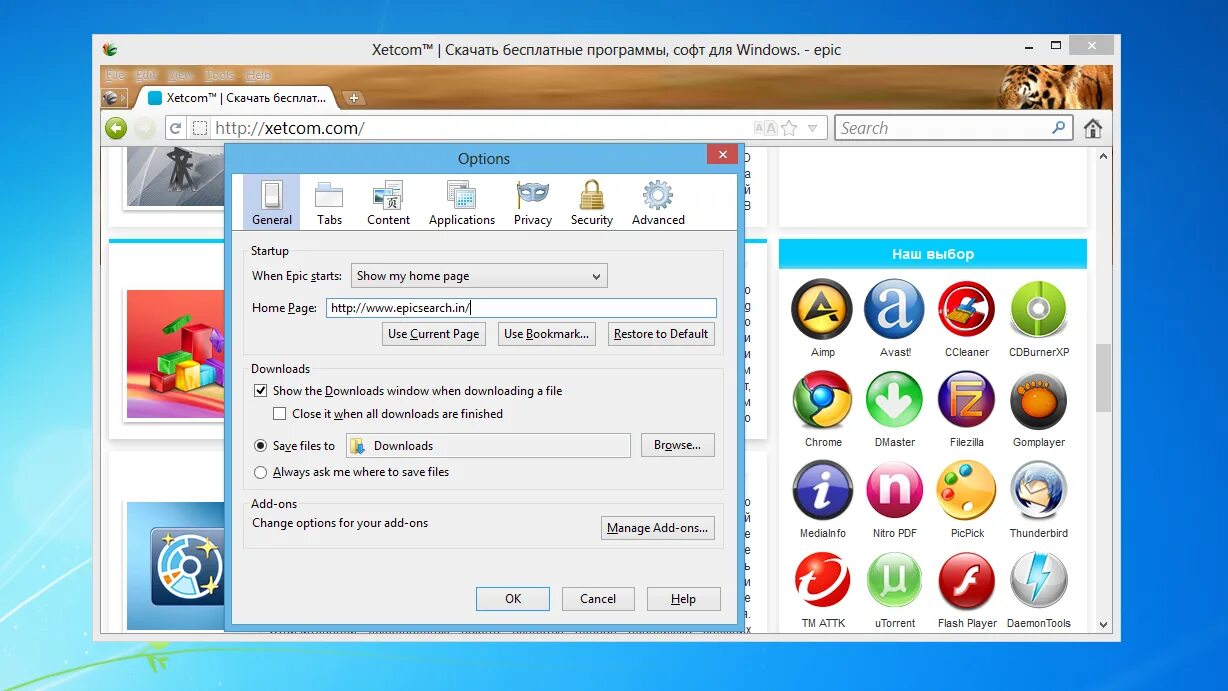
Task: Open the File menu
Action: click(116, 76)
